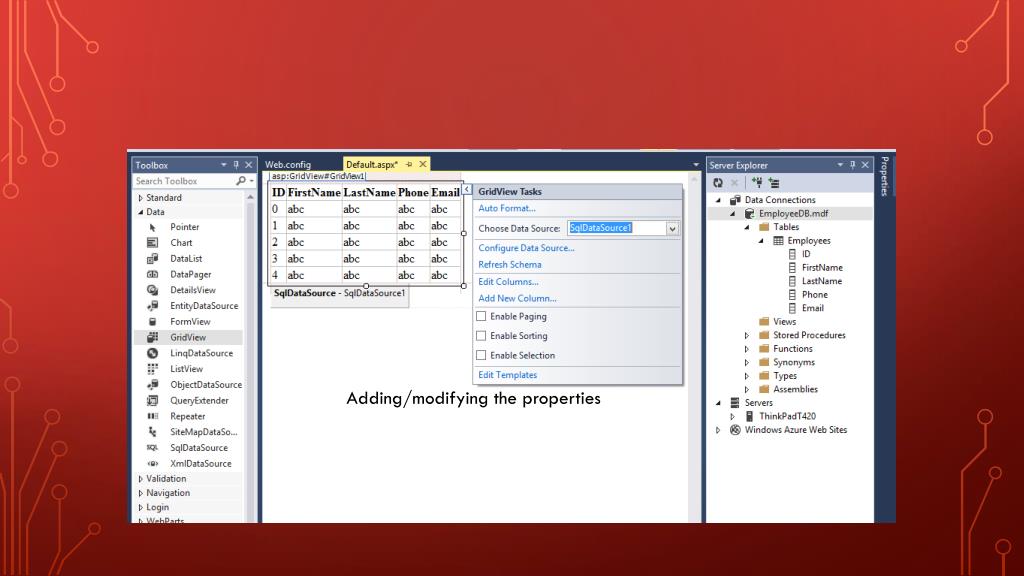Image resolution: width=1024 pixels, height=576 pixels.
Task: Collapse the Data toolbox category
Action: [x=140, y=212]
